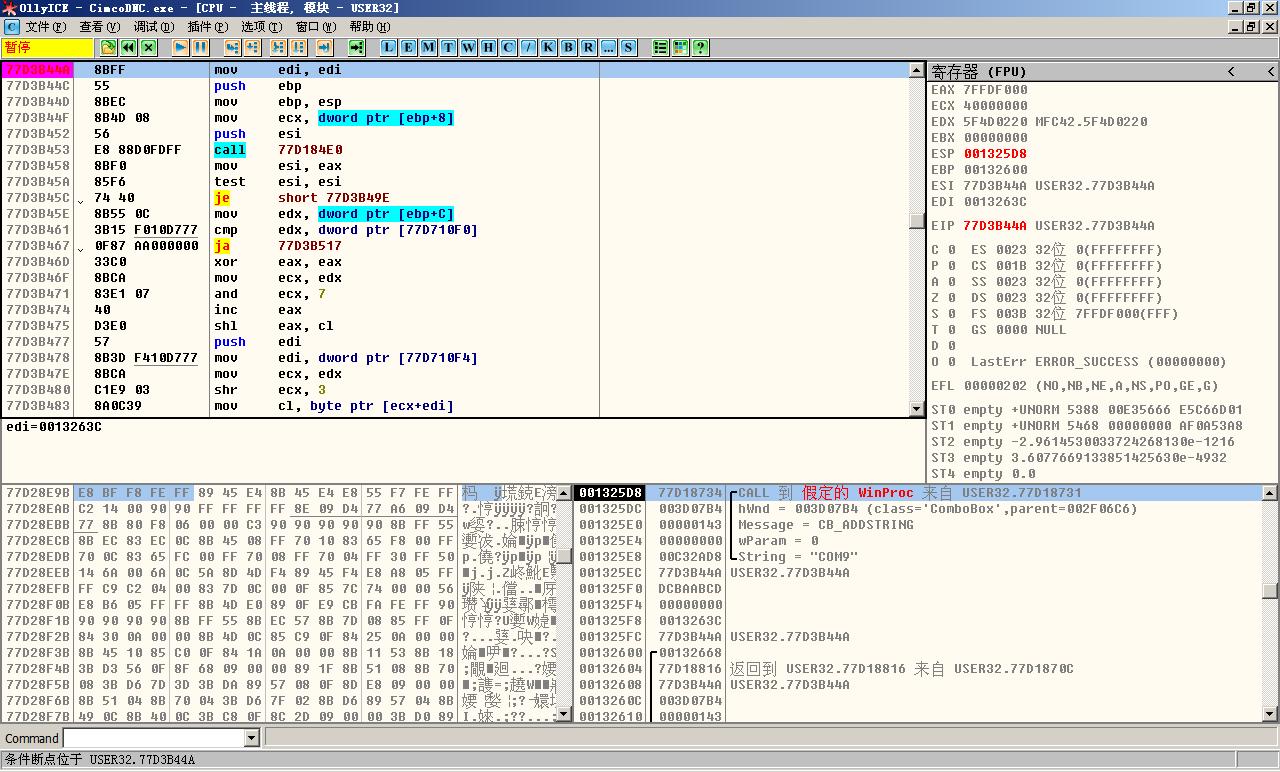Open the 文件(F) menu

tap(45, 27)
